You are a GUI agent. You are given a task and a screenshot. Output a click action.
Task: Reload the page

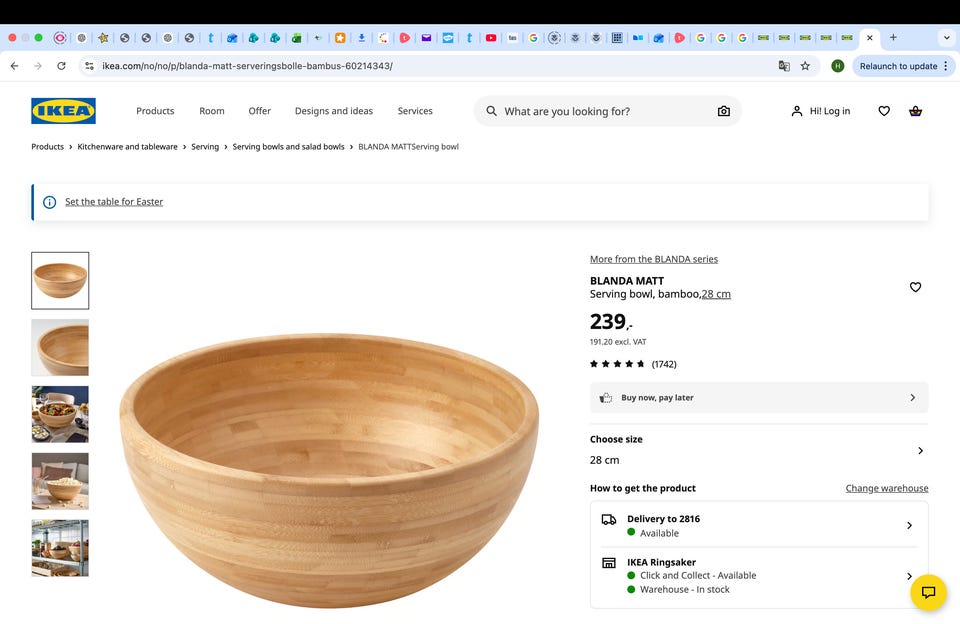(61, 66)
